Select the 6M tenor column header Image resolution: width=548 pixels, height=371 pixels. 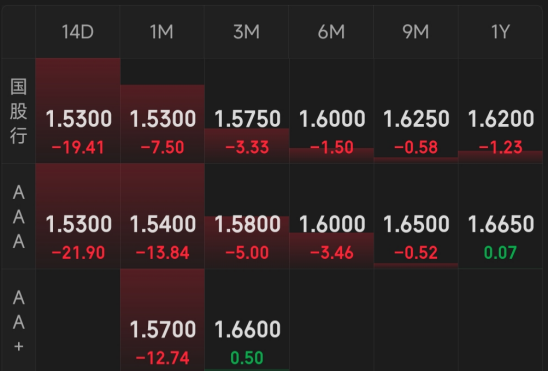pos(331,32)
